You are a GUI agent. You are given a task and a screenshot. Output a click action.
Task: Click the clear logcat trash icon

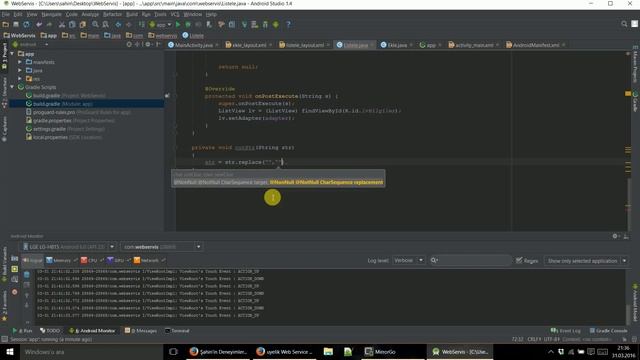[x=27, y=275]
